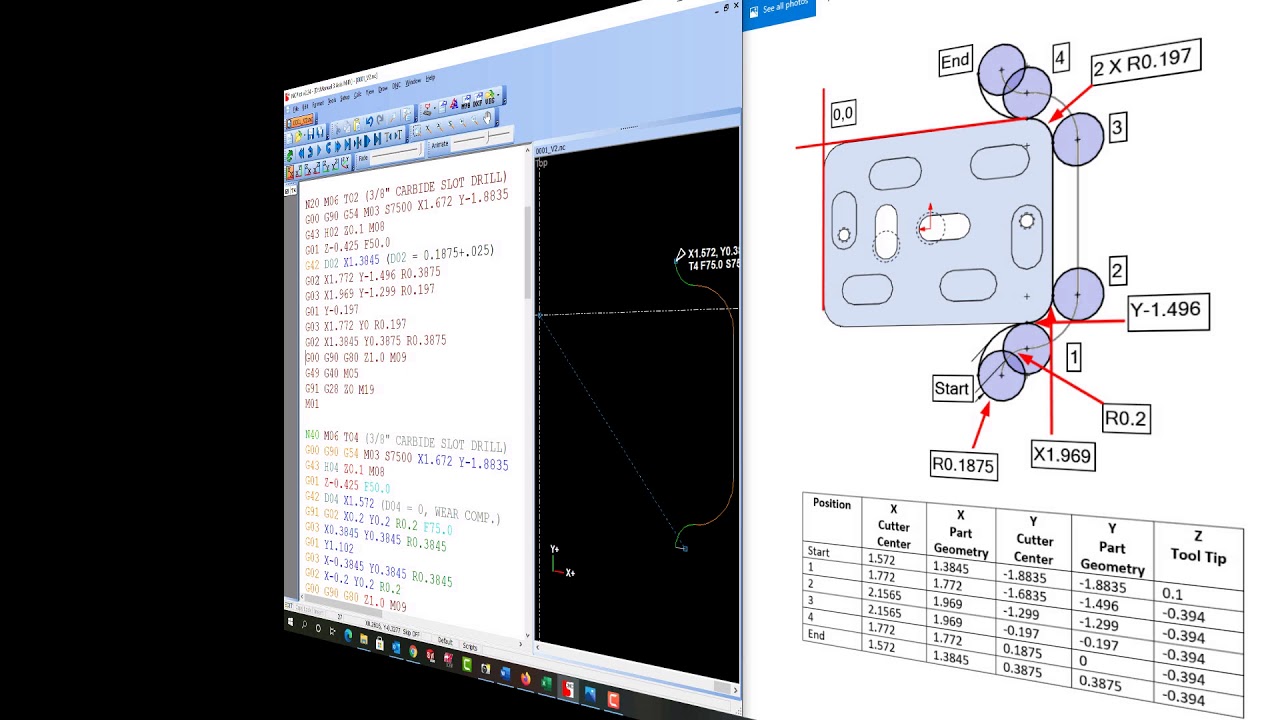The height and width of the screenshot is (720, 1280).
Task: Click the New file toolbar icon
Action: [x=289, y=138]
